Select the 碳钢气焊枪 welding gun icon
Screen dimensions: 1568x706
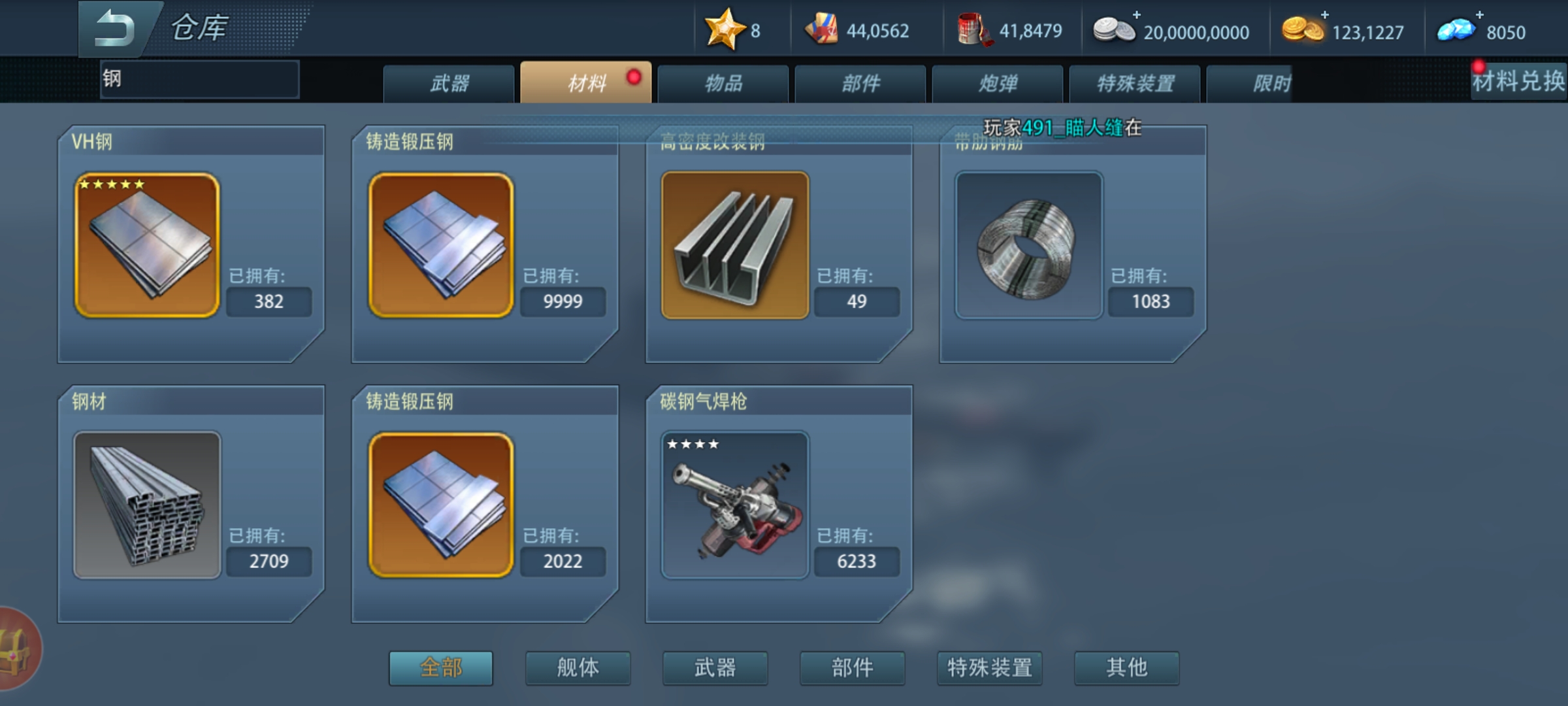coord(735,505)
